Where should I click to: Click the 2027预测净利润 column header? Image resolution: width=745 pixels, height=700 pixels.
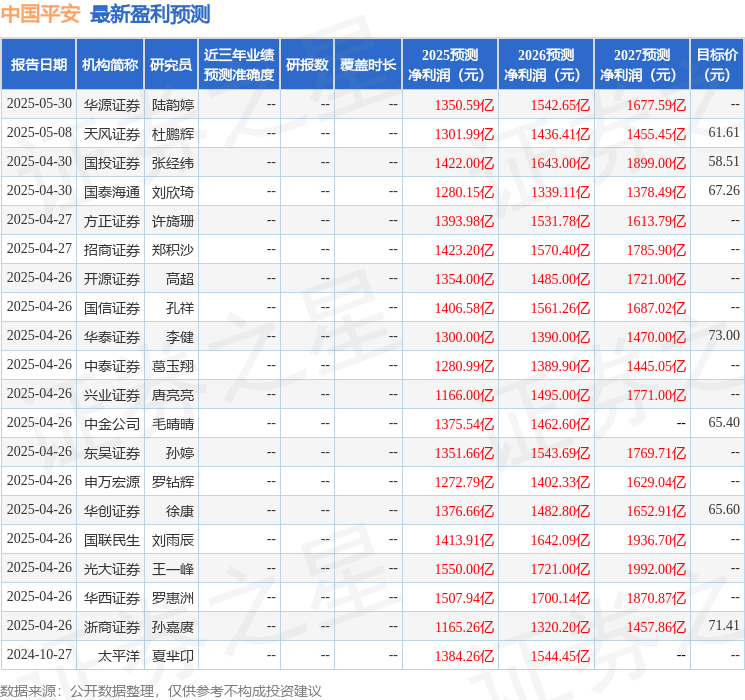(x=642, y=65)
